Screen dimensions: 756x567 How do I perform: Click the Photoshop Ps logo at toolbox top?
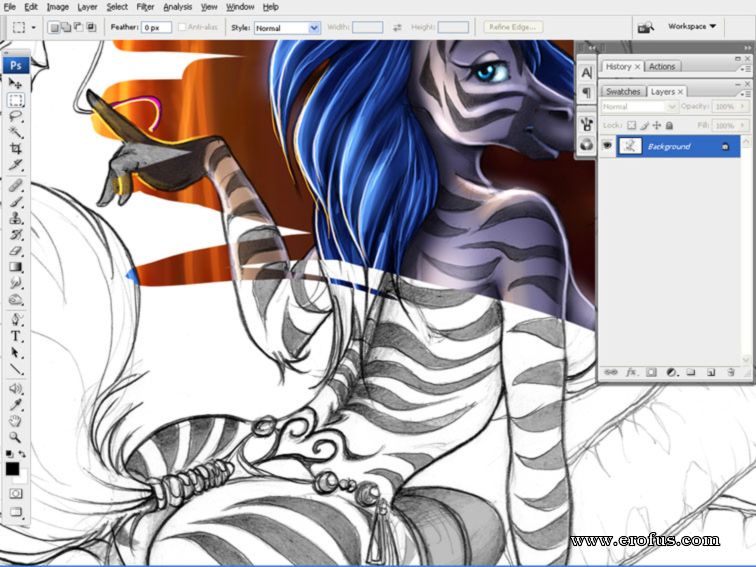tap(15, 65)
